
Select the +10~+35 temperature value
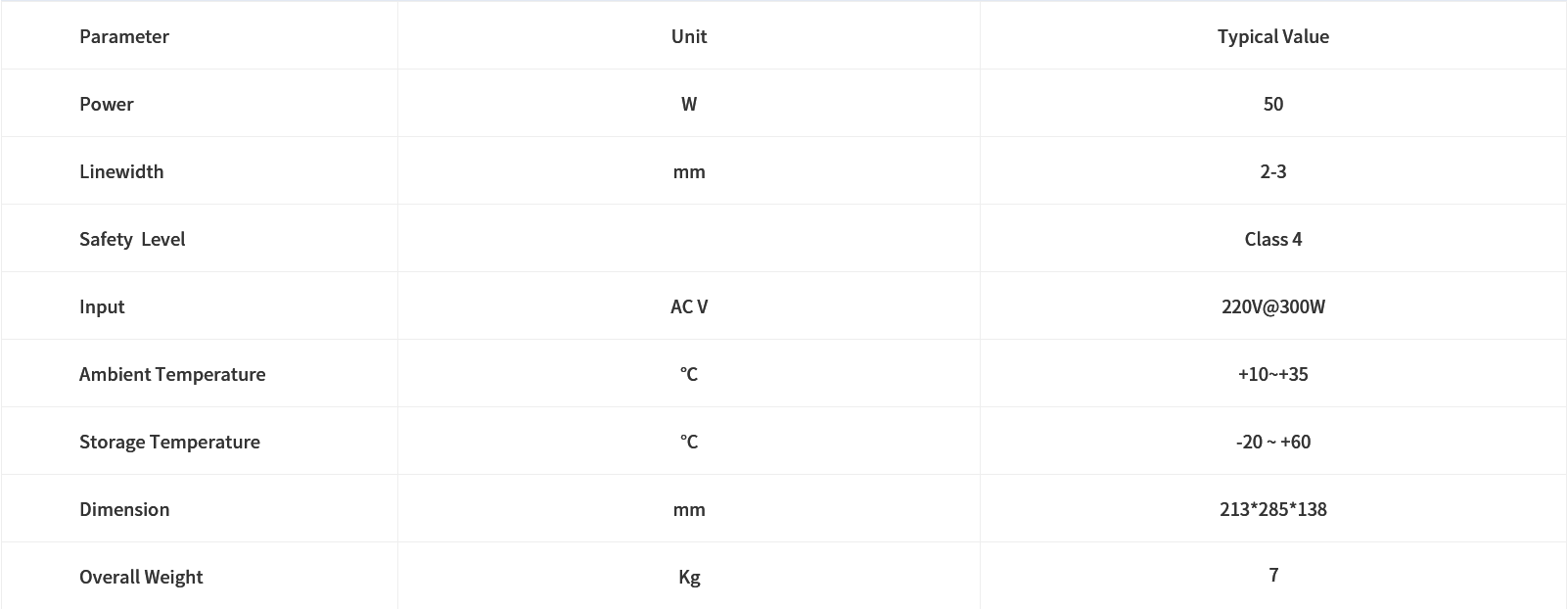[1273, 374]
